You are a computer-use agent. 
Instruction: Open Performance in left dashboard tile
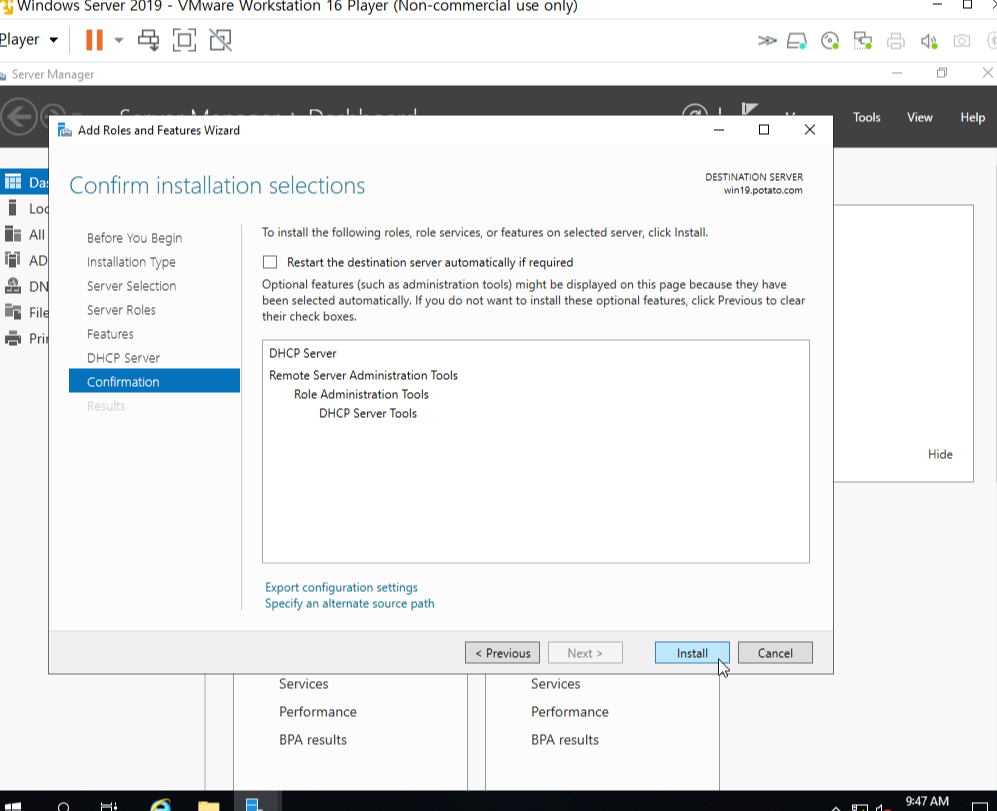(317, 712)
